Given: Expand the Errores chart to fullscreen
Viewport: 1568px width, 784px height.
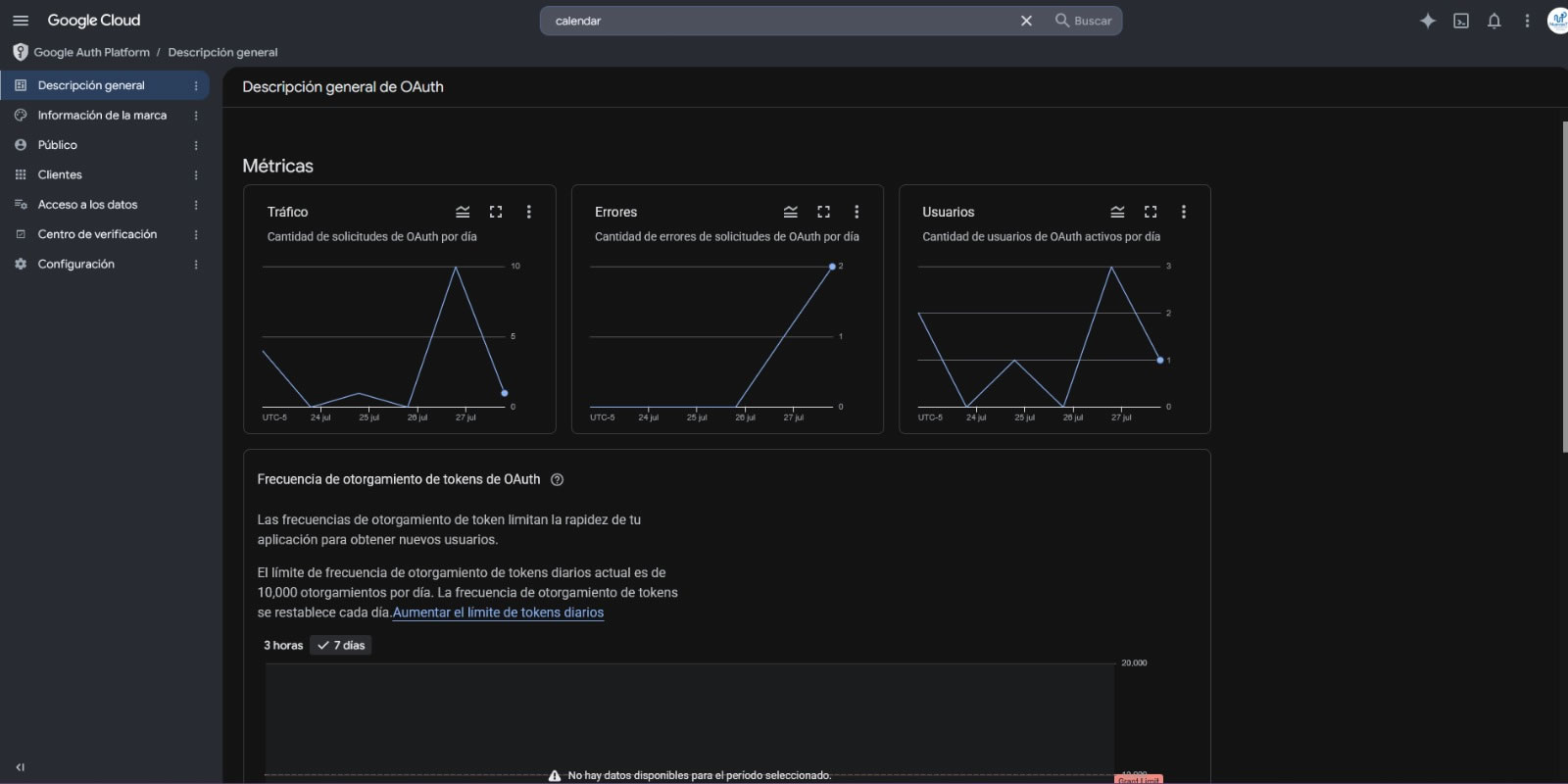Looking at the screenshot, I should (x=823, y=212).
